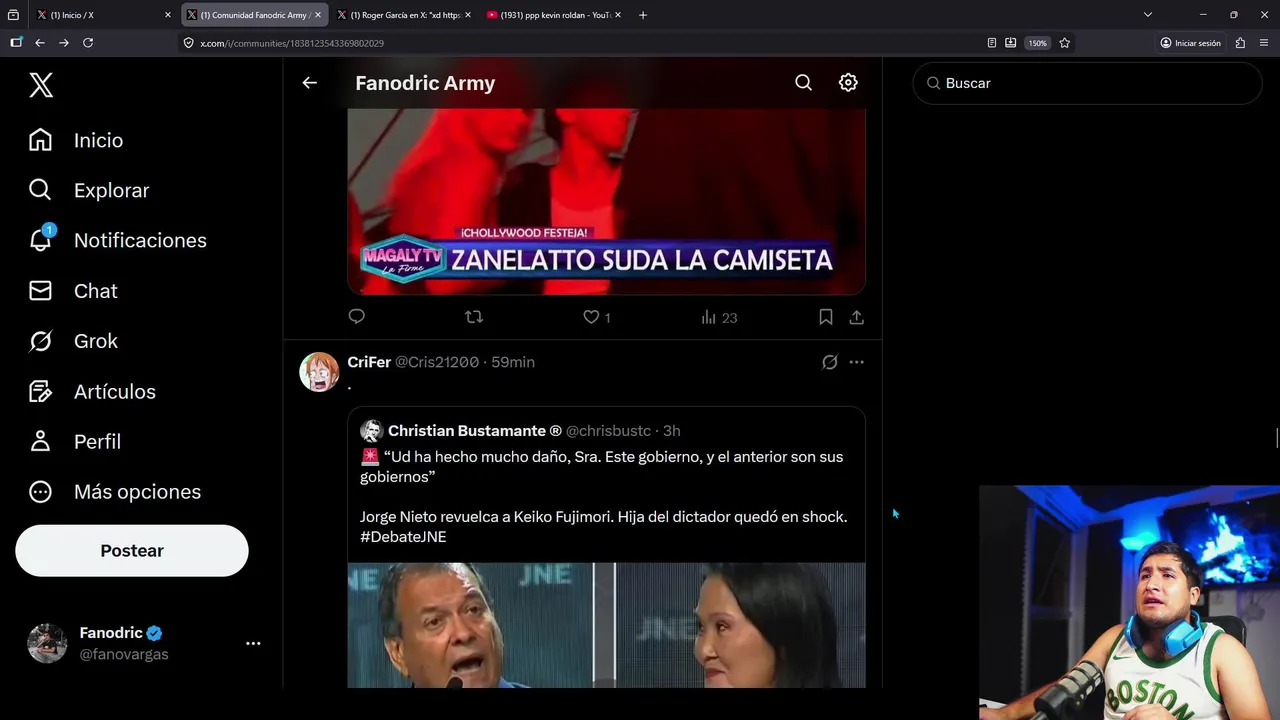The width and height of the screenshot is (1280, 720).
Task: Reset the 150% zoom level badge
Action: (1038, 43)
